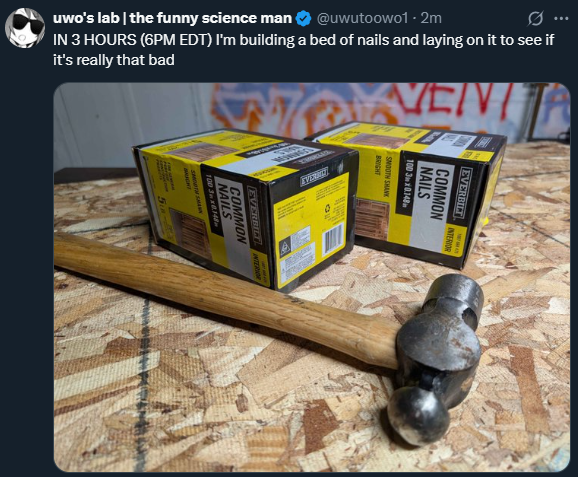
Task: Click the left Everbilt Common Nails box
Action: coord(245,206)
